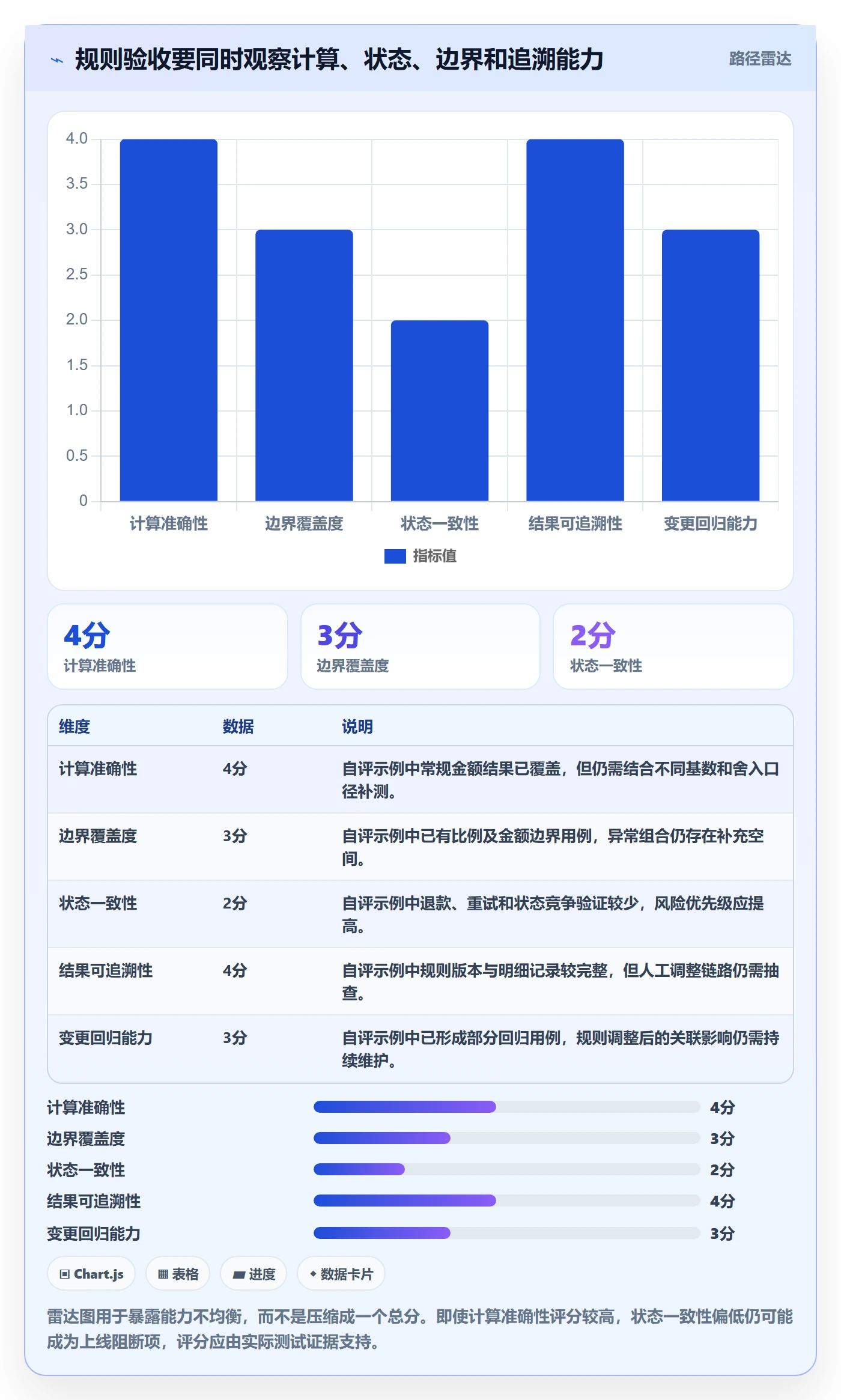Toggle the 指标值 legend color box
This screenshot has height=1400, width=841.
[395, 556]
